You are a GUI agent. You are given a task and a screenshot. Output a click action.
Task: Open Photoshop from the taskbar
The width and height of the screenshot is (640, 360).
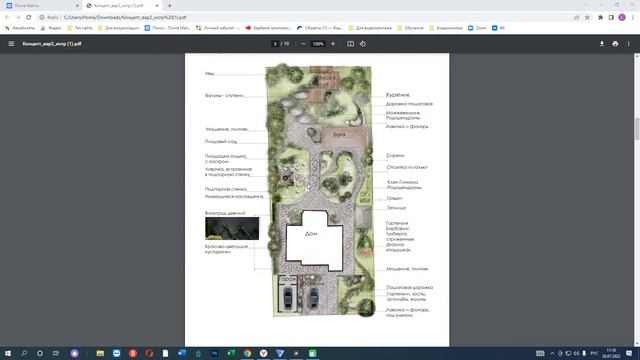click(x=214, y=353)
